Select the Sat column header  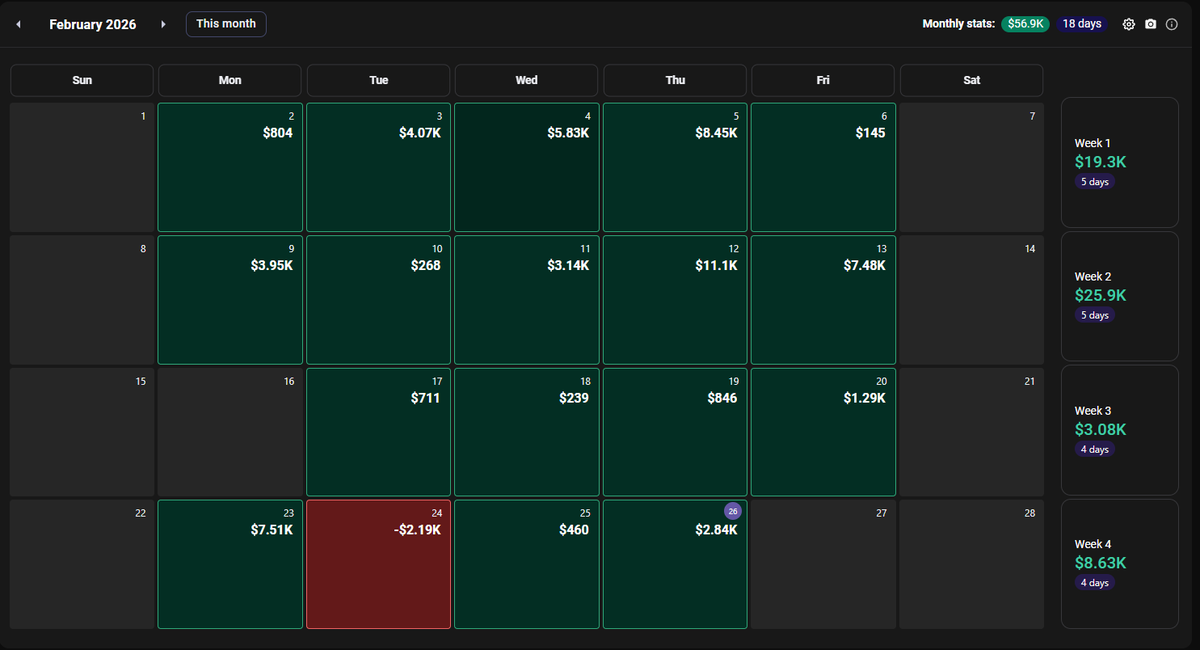[x=972, y=80]
